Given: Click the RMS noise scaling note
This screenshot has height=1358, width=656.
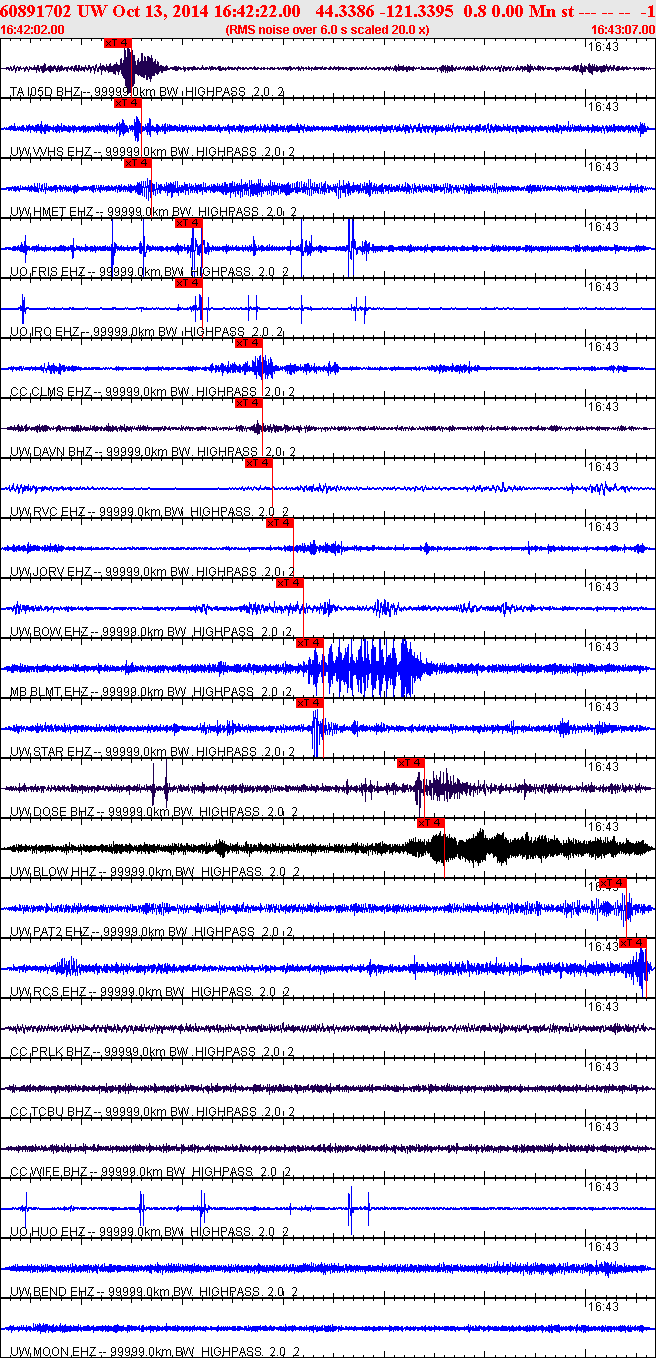Looking at the screenshot, I should pyautogui.click(x=327, y=30).
